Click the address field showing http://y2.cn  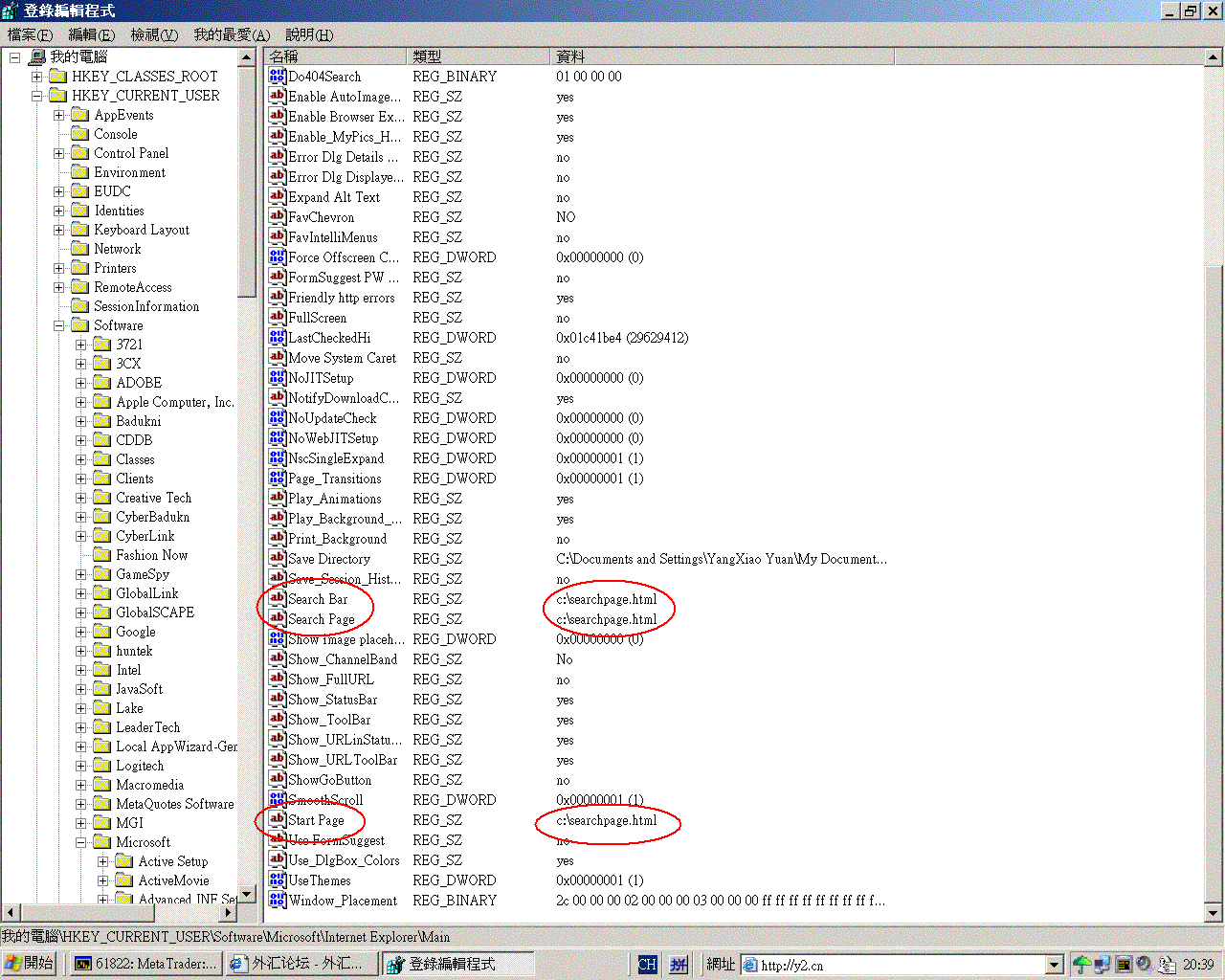[894, 965]
